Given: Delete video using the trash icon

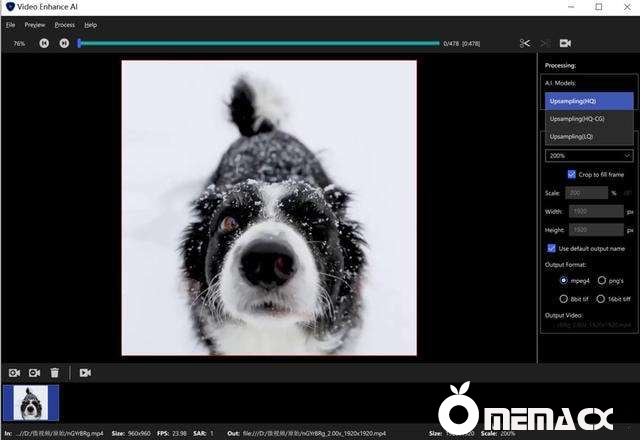Looking at the screenshot, I should (x=55, y=372).
